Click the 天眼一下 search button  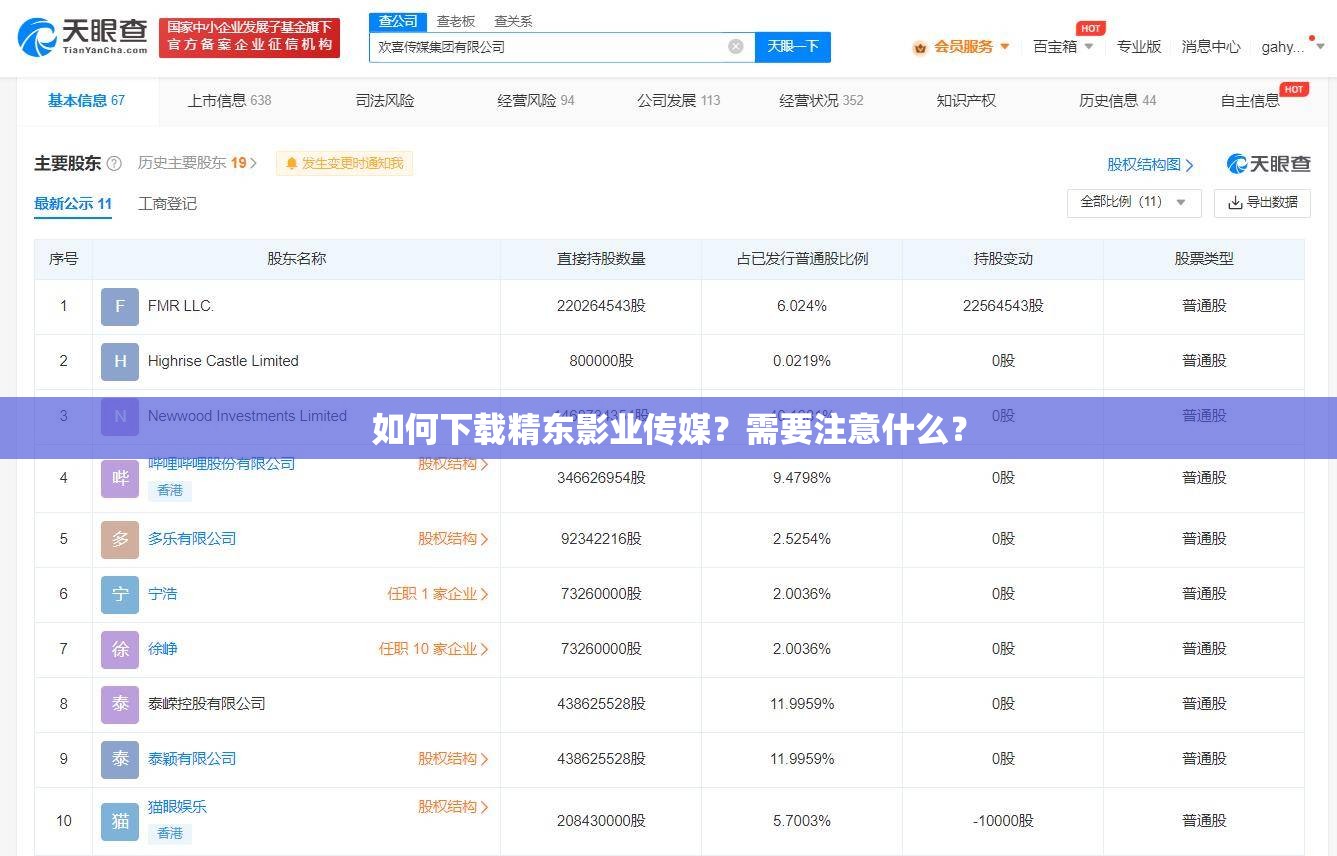click(x=792, y=46)
